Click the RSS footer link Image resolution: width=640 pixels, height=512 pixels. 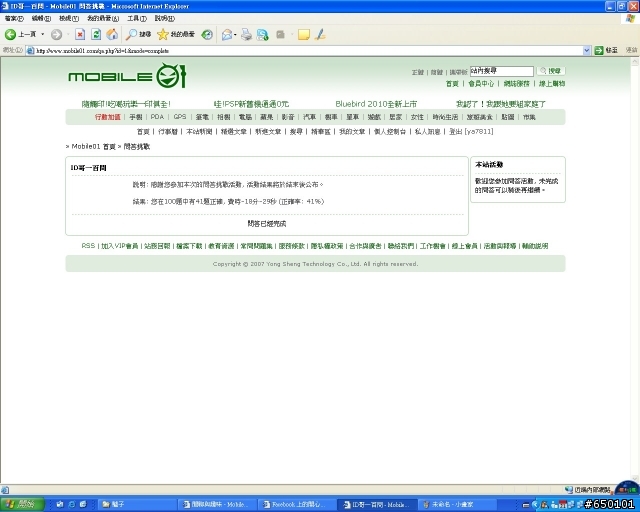coord(88,246)
